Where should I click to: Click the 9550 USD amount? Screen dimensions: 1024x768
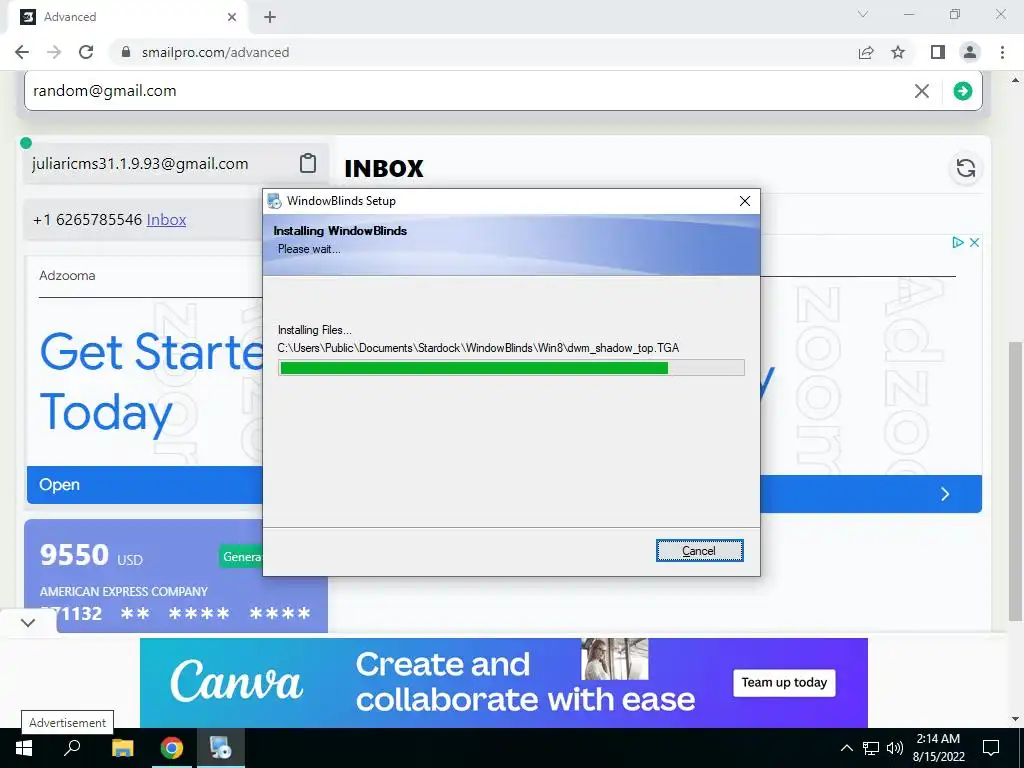(x=91, y=555)
